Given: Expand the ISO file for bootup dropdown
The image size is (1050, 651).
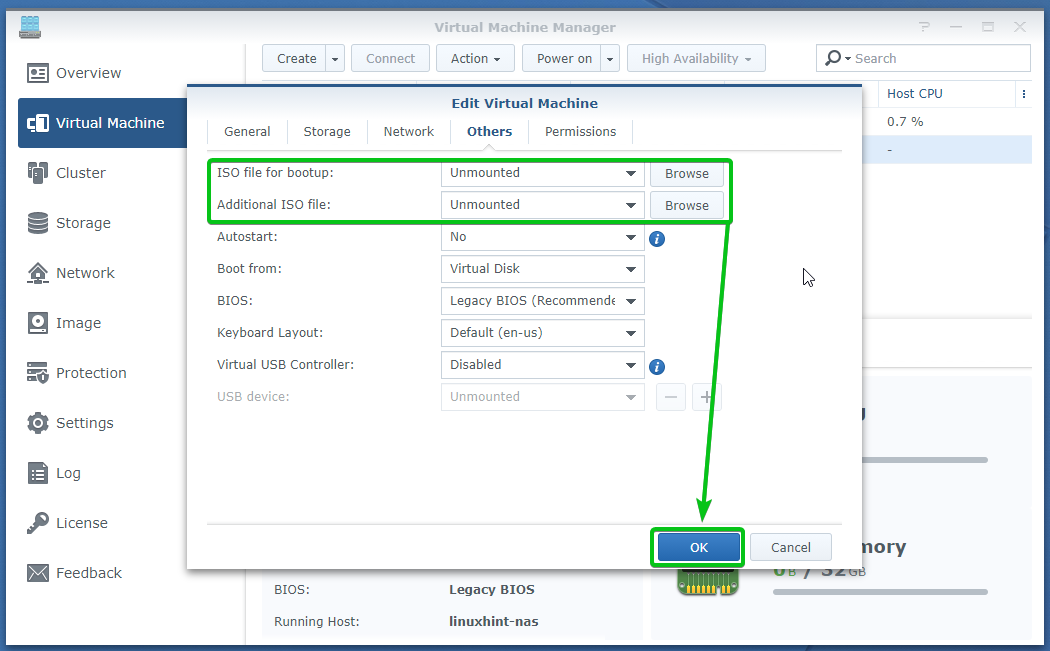Looking at the screenshot, I should click(x=542, y=173).
